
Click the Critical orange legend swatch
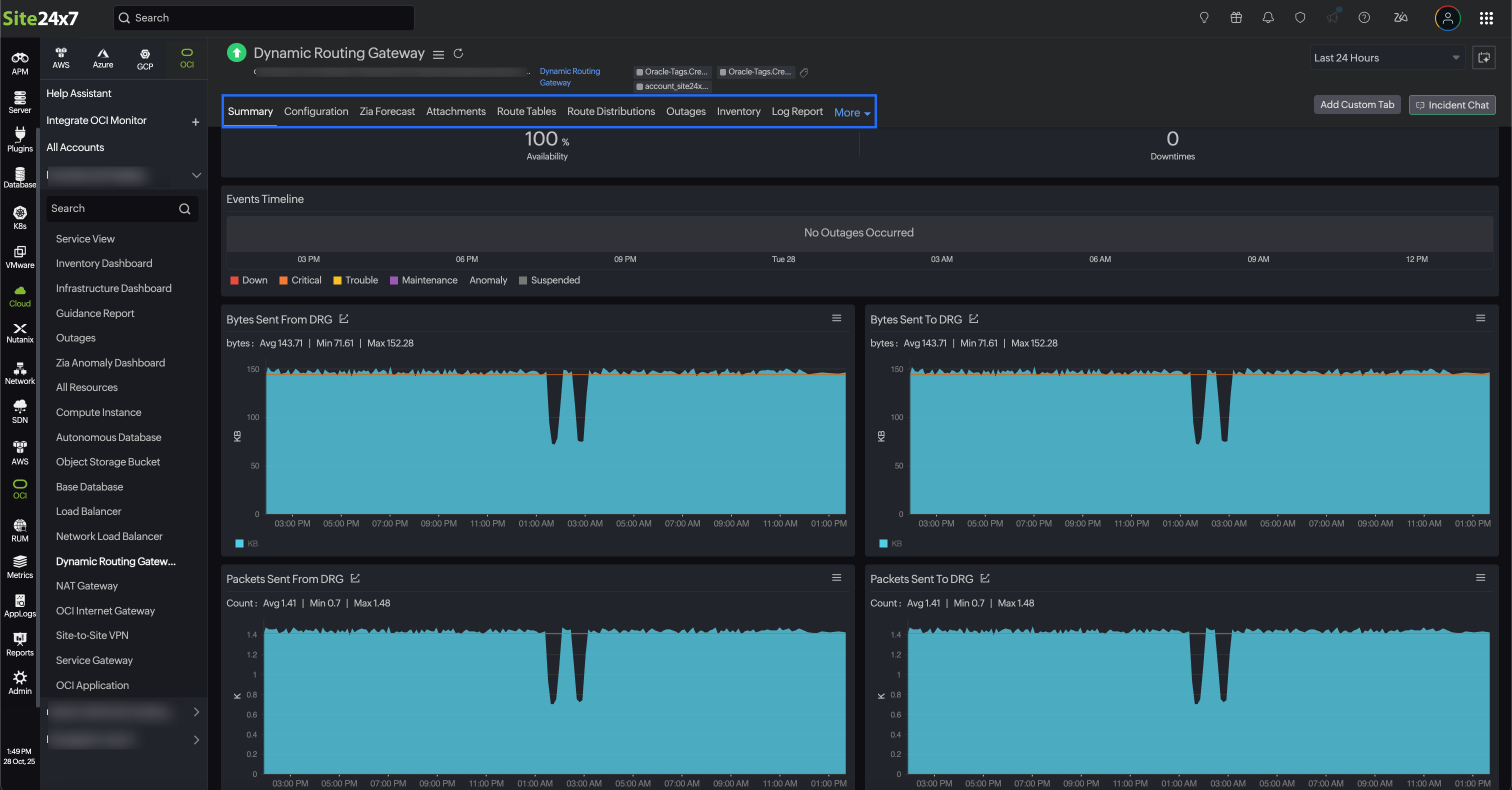283,280
